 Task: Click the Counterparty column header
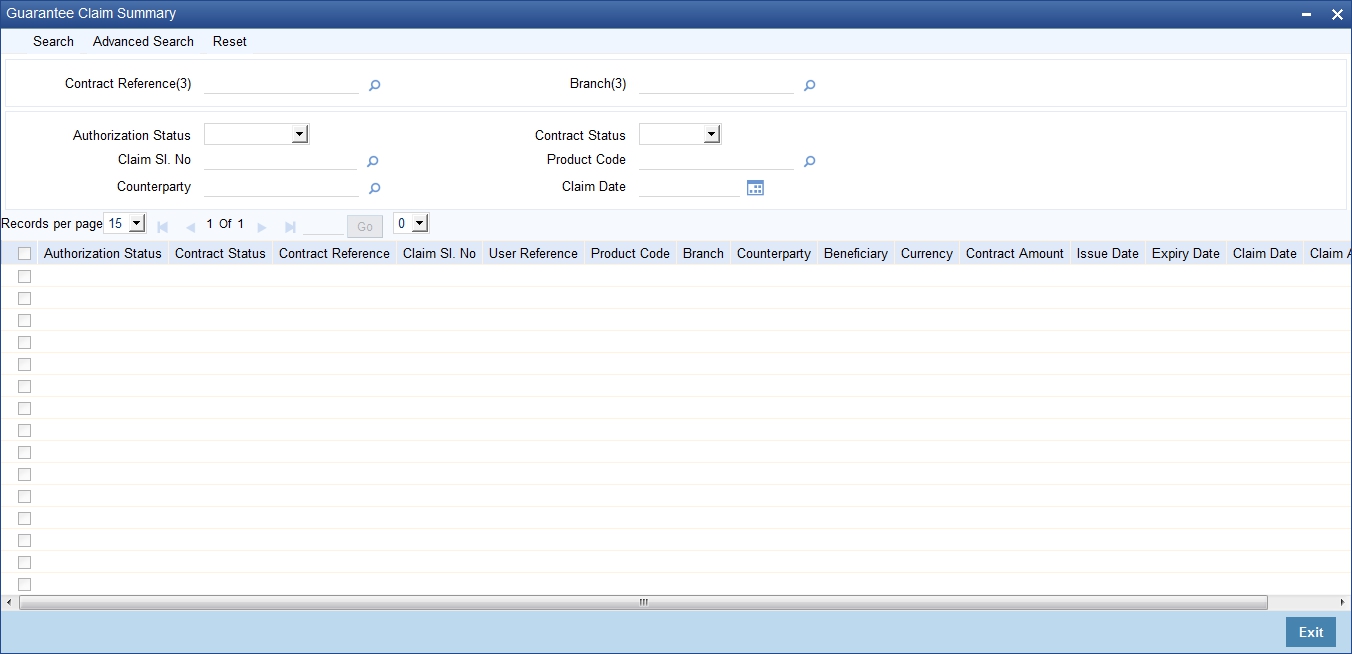774,254
